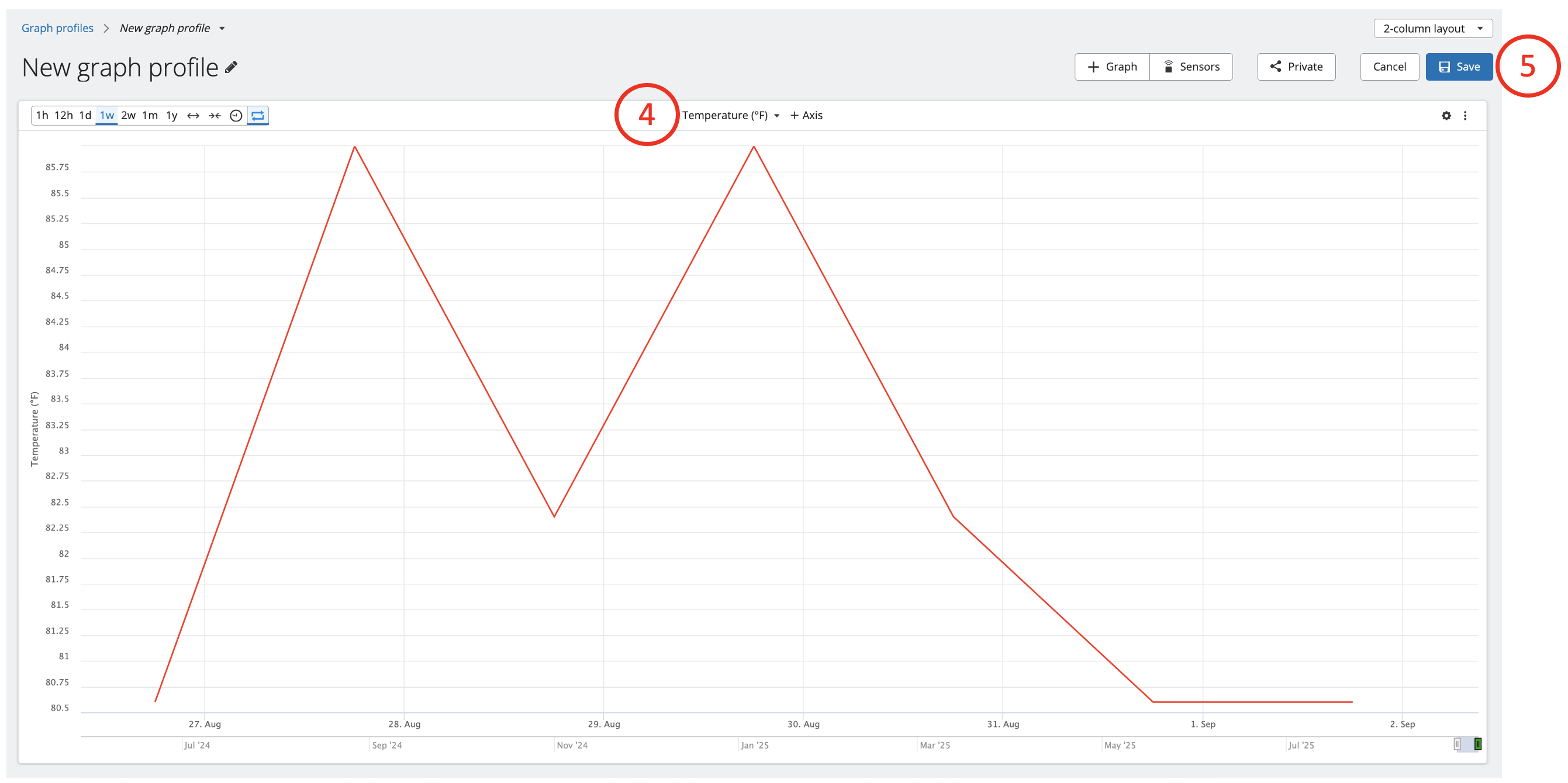This screenshot has width=1568, height=783.
Task: Save the graph profile
Action: click(1459, 67)
